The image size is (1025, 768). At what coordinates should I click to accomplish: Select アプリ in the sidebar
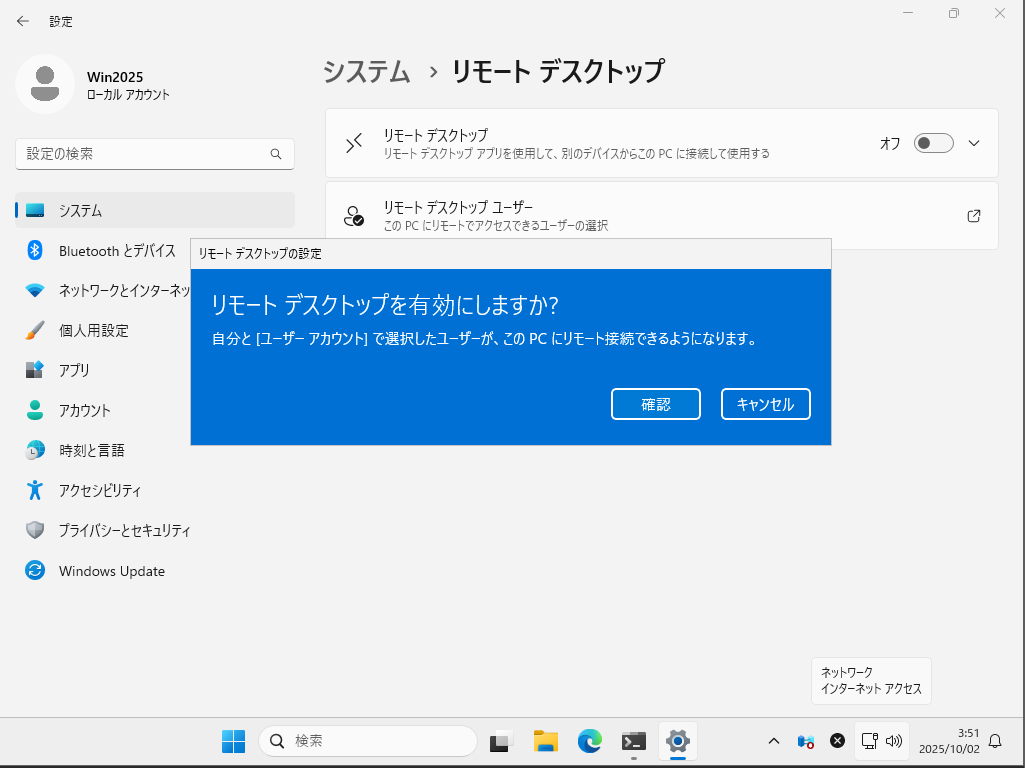pos(74,370)
